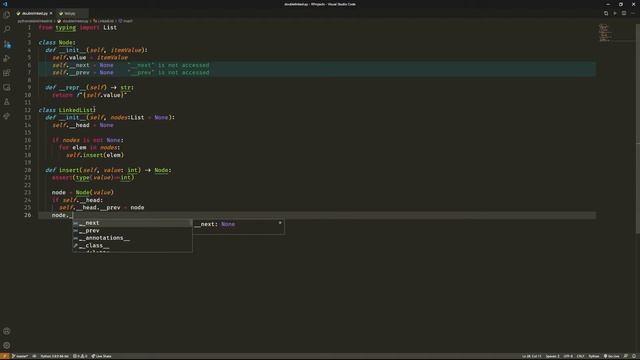
Task: Click Live Share in status bar
Action: click(101, 356)
